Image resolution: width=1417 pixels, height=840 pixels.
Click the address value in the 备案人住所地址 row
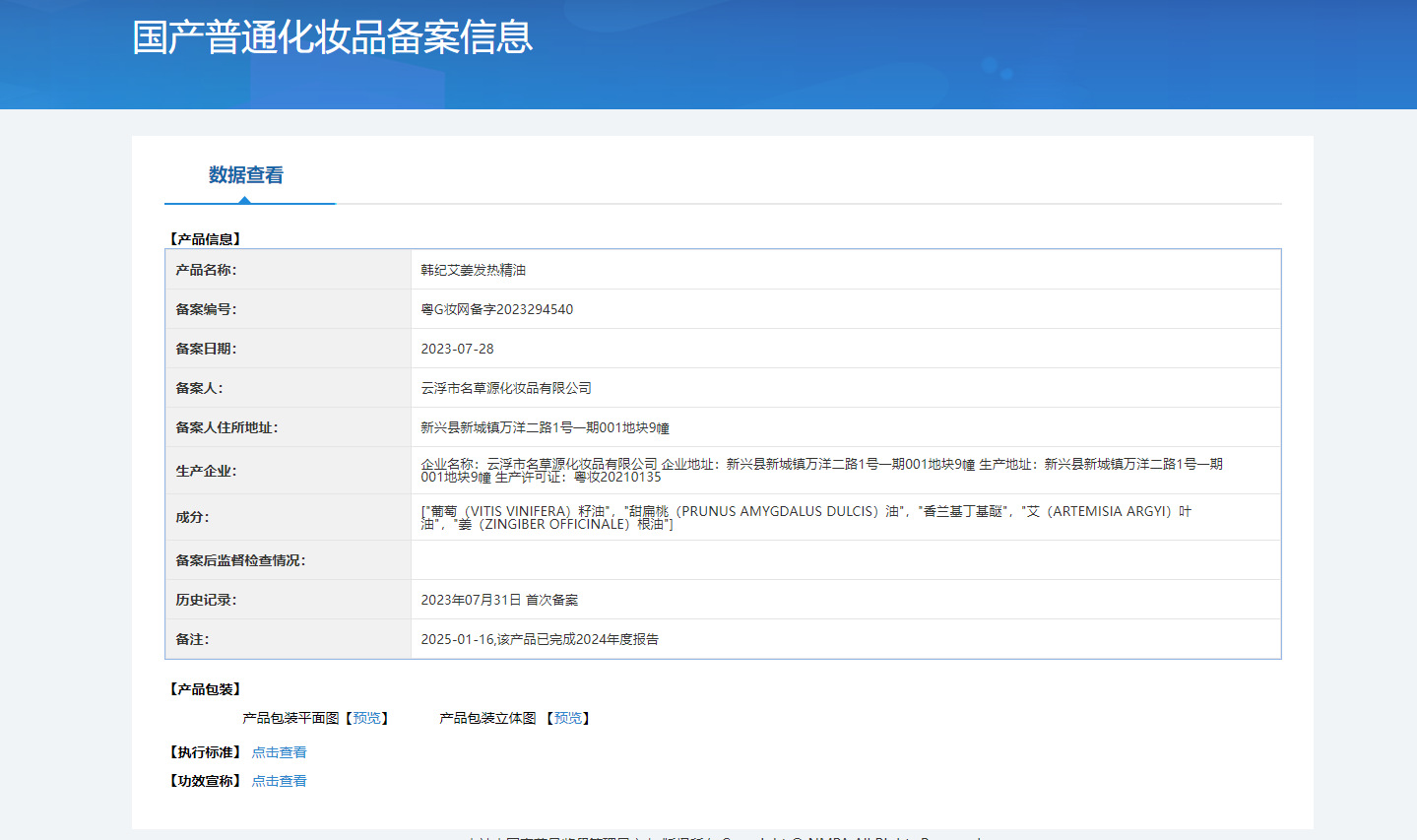[x=545, y=427]
